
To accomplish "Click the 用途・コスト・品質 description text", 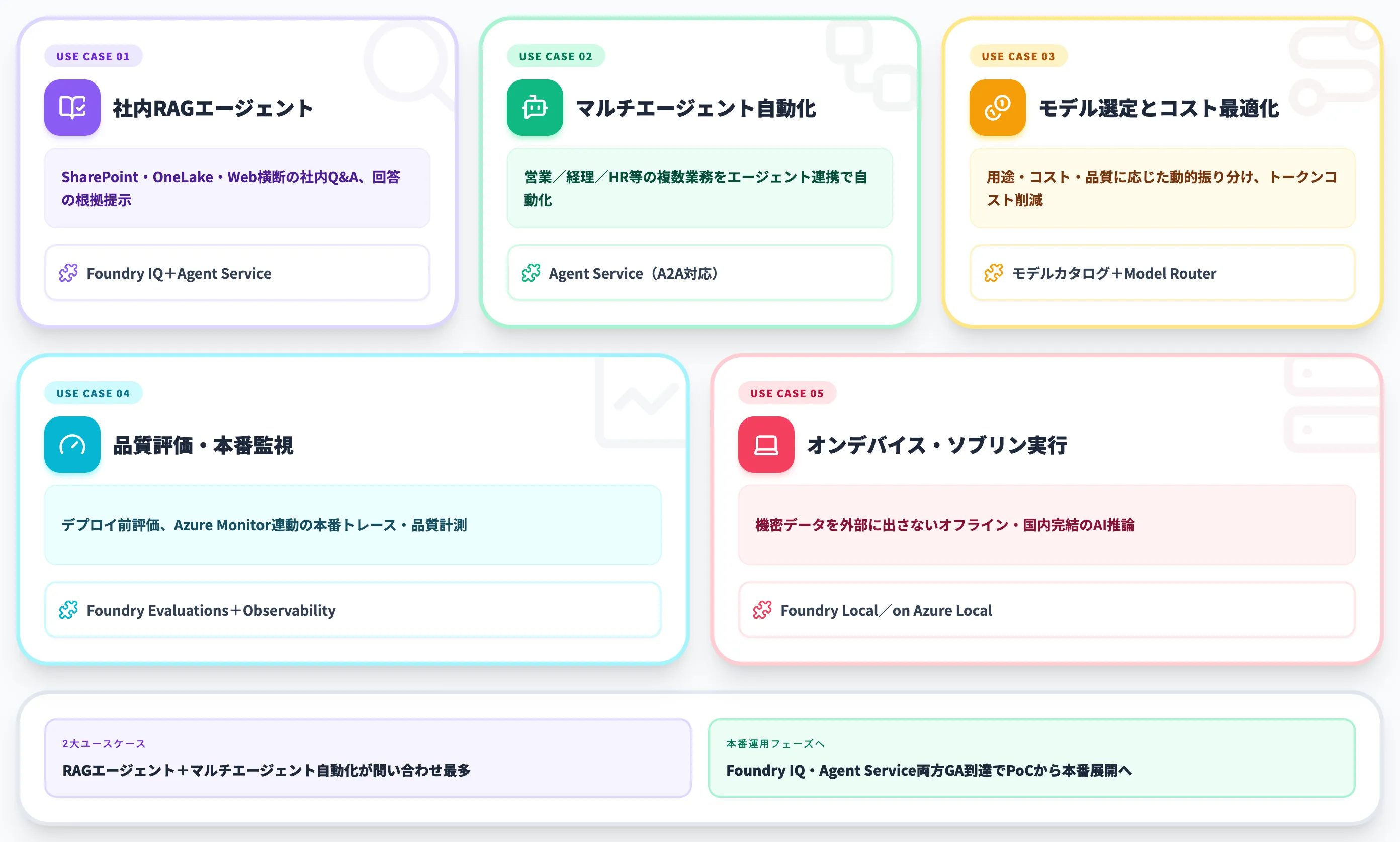I will [x=1162, y=189].
